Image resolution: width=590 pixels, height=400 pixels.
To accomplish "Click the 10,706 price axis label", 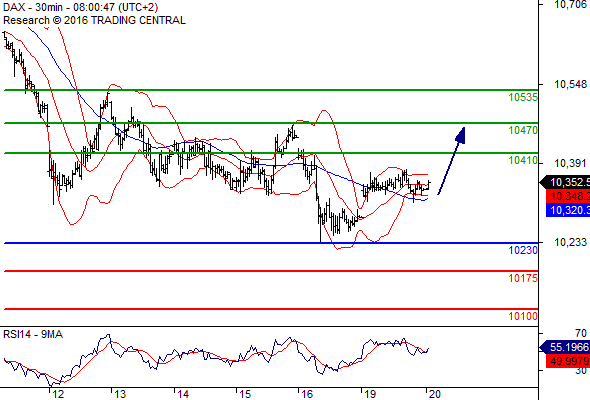I will [x=570, y=4].
